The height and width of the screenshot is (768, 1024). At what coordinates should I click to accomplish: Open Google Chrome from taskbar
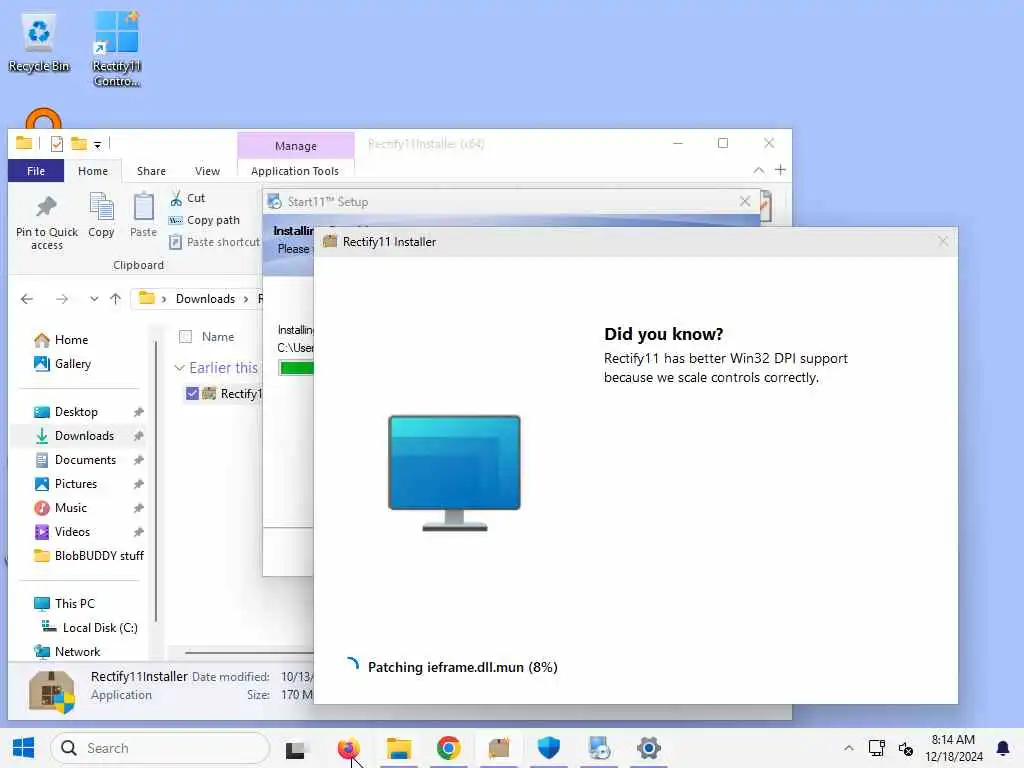(449, 748)
